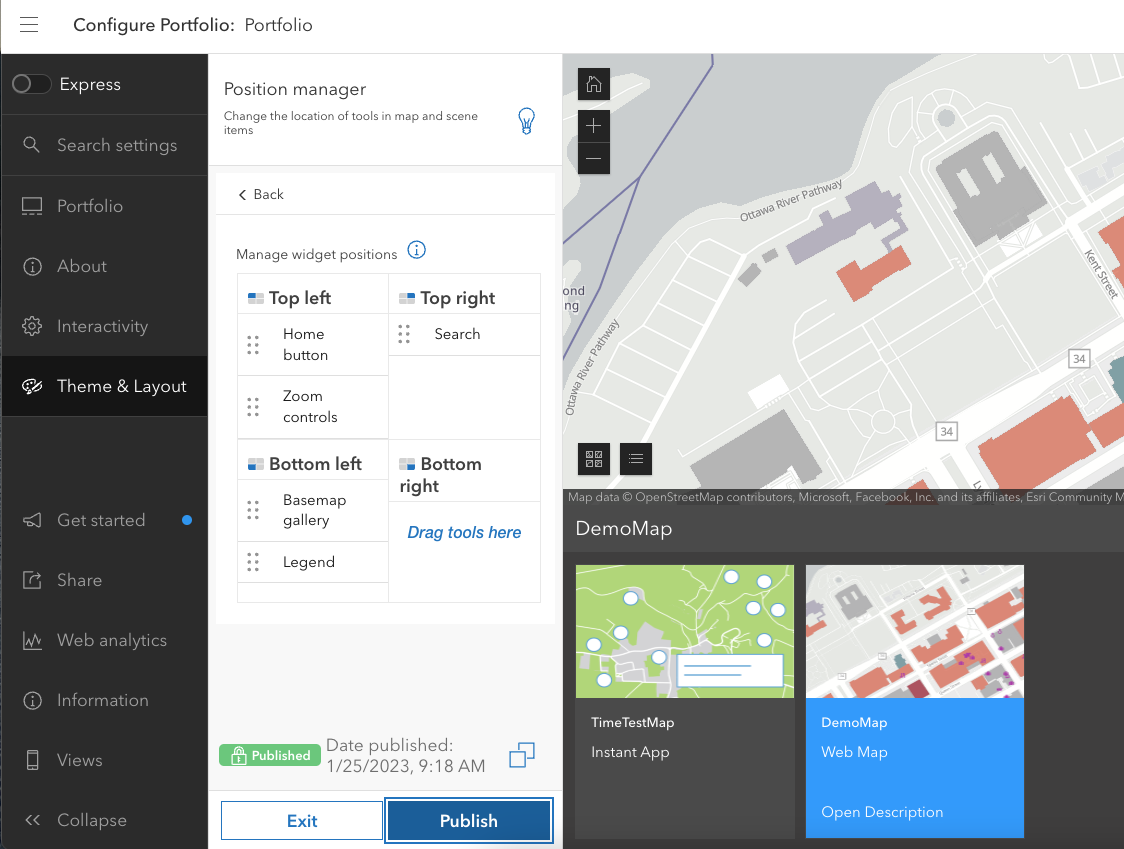Click the Search widget drag handle

coord(404,334)
